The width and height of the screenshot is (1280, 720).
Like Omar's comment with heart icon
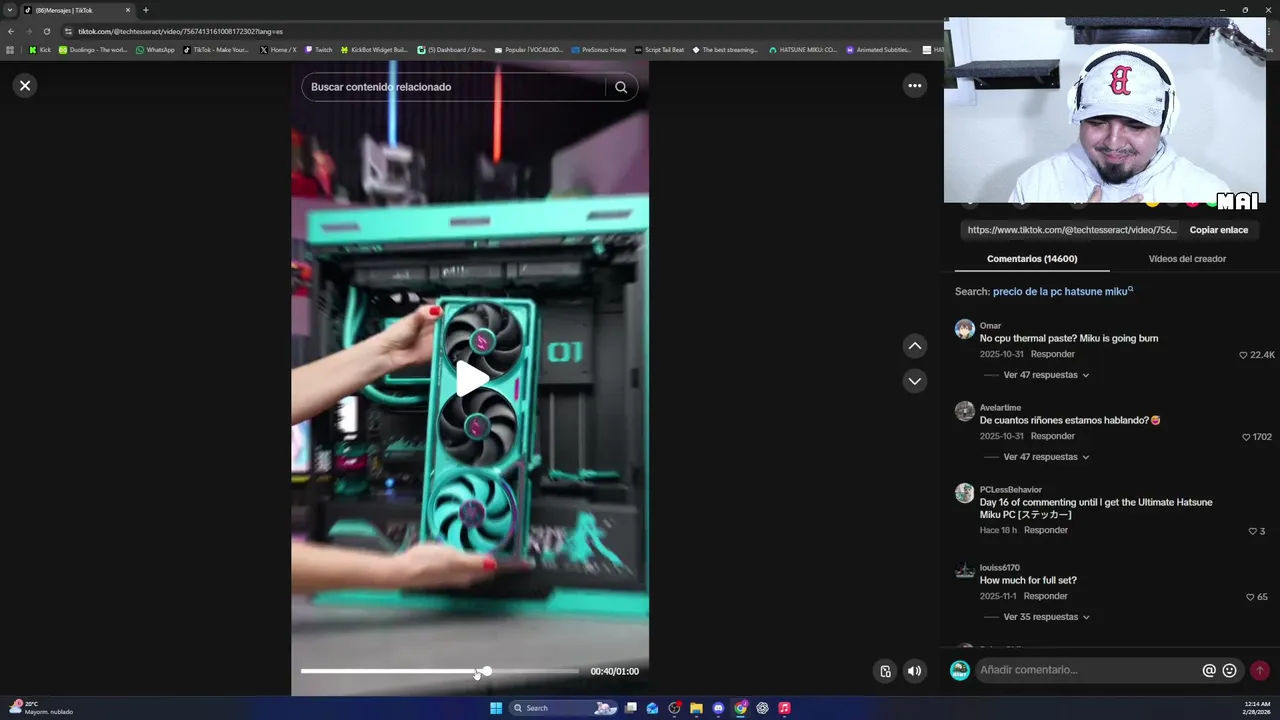[1243, 355]
